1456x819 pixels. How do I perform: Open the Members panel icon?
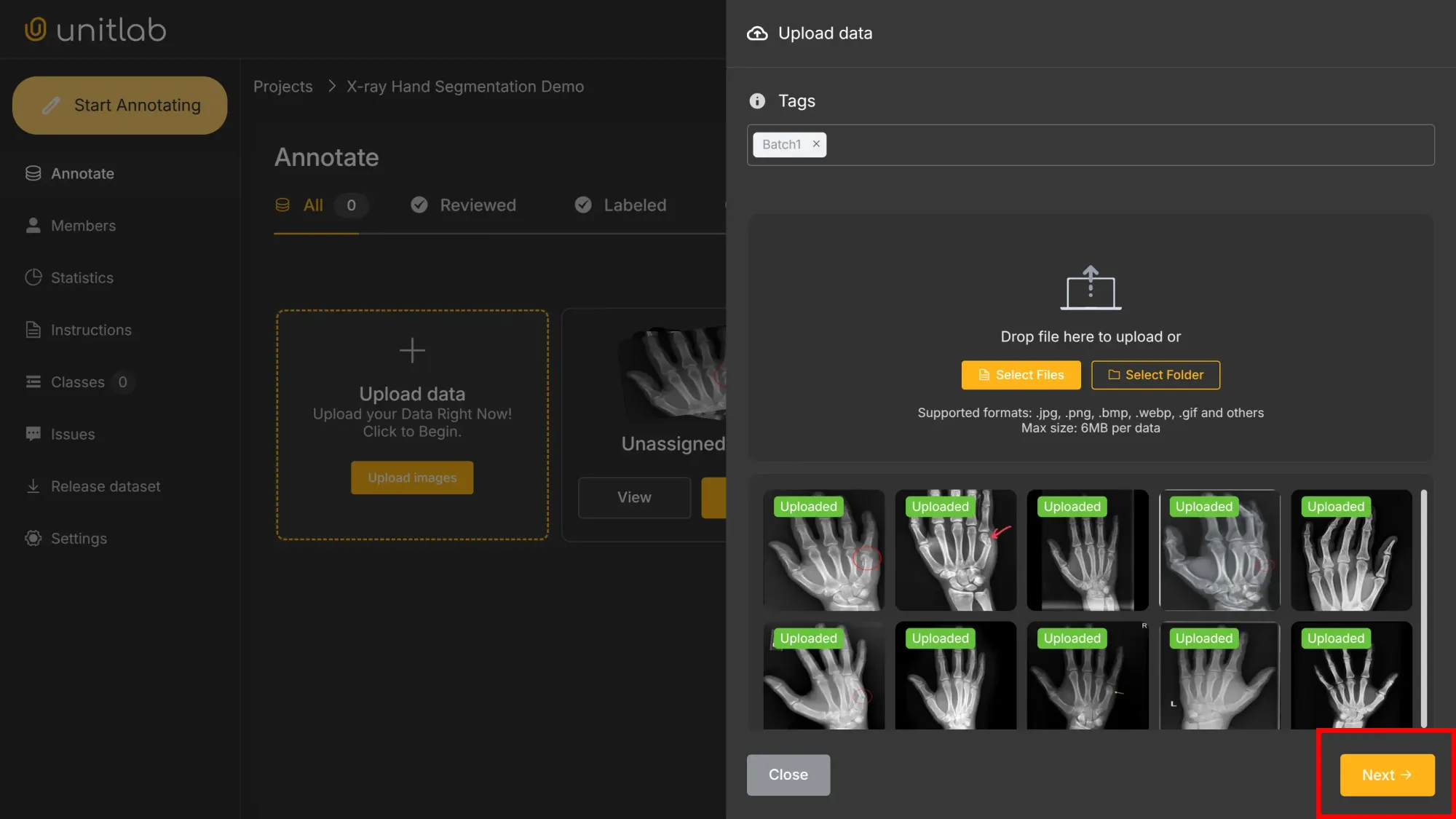[x=33, y=226]
